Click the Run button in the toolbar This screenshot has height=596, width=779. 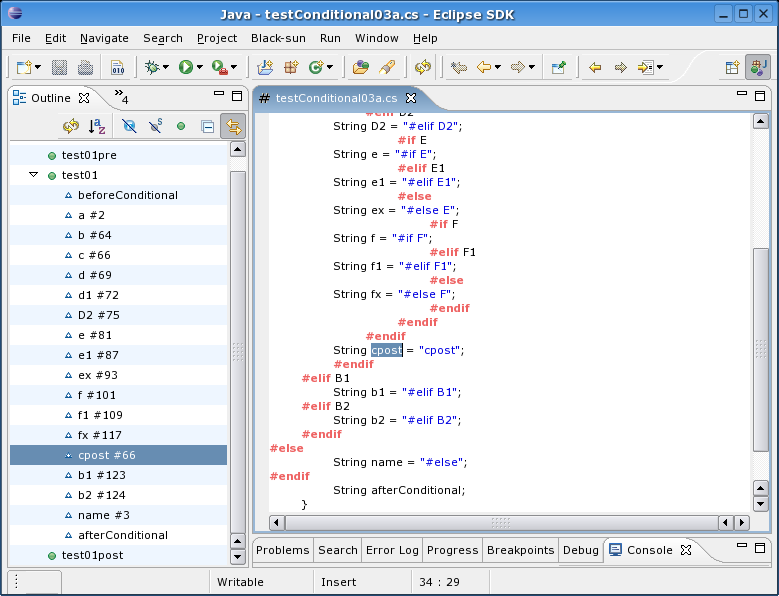pos(185,67)
